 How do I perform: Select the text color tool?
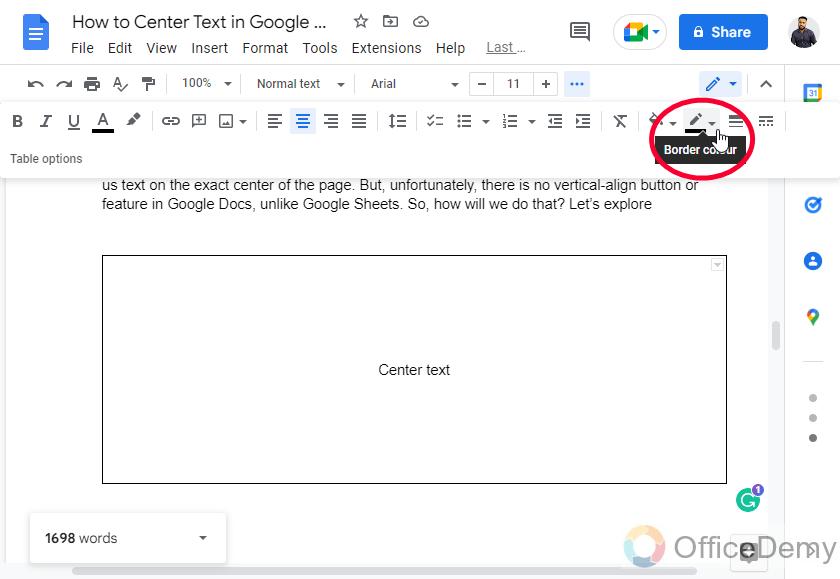[104, 121]
